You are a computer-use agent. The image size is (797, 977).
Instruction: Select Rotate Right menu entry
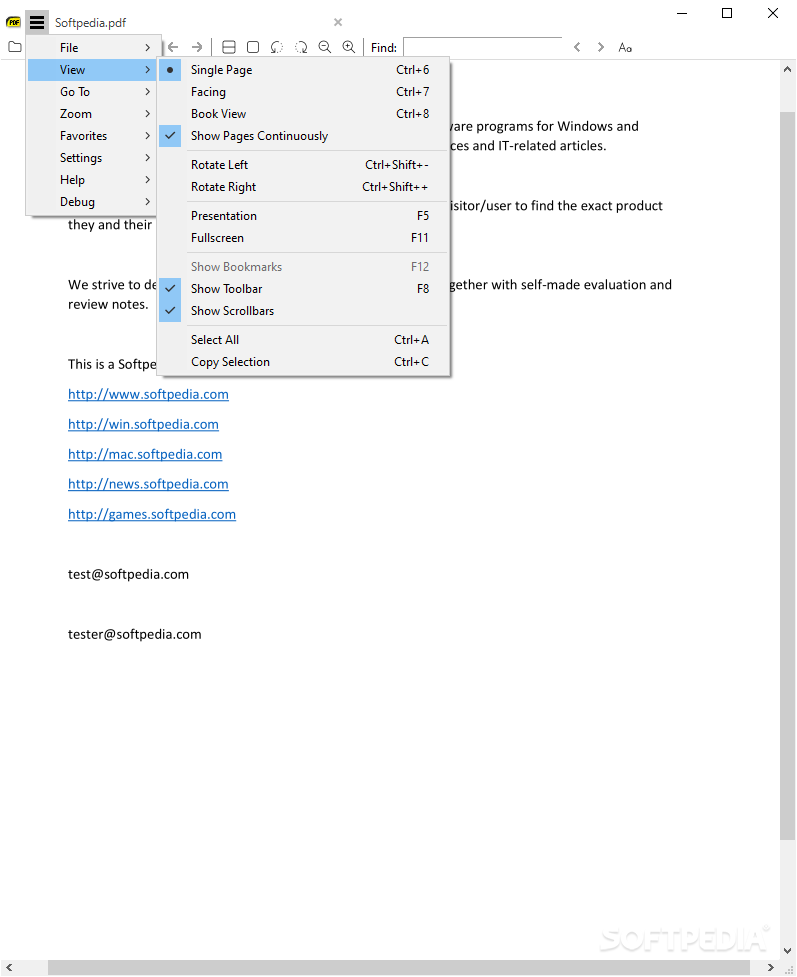point(303,187)
